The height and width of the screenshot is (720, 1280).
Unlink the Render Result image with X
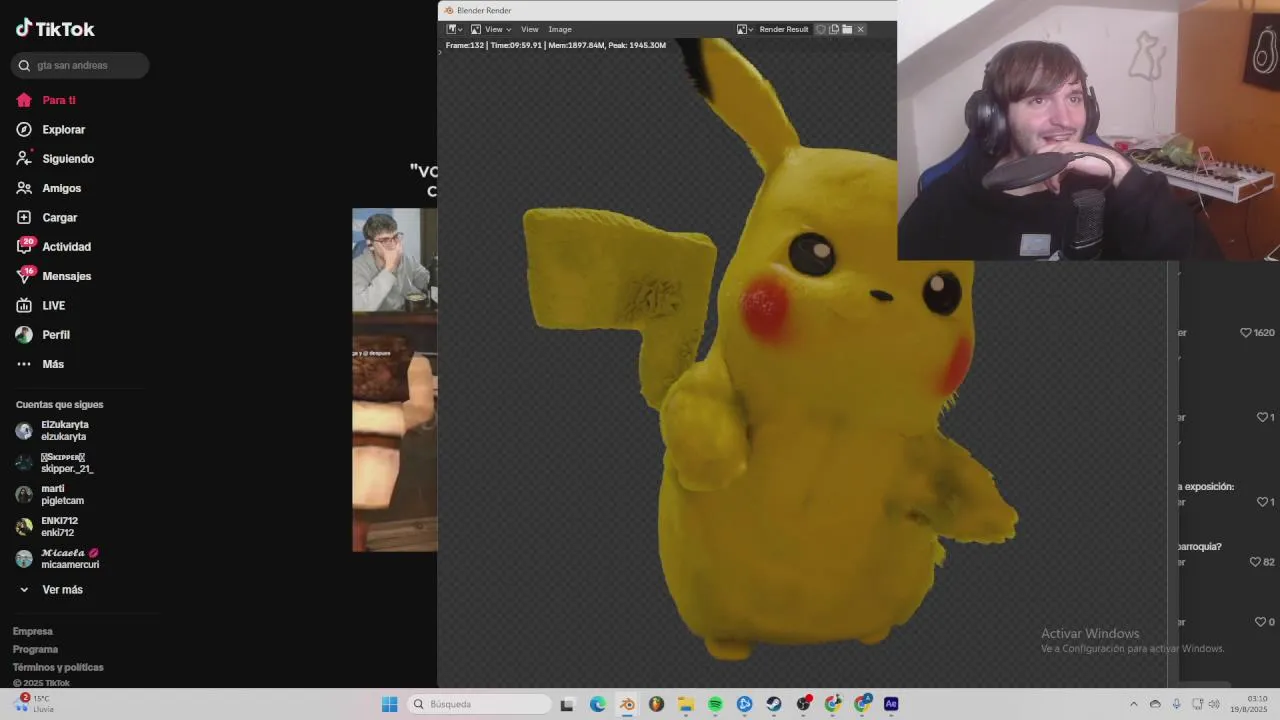pyautogui.click(x=860, y=29)
